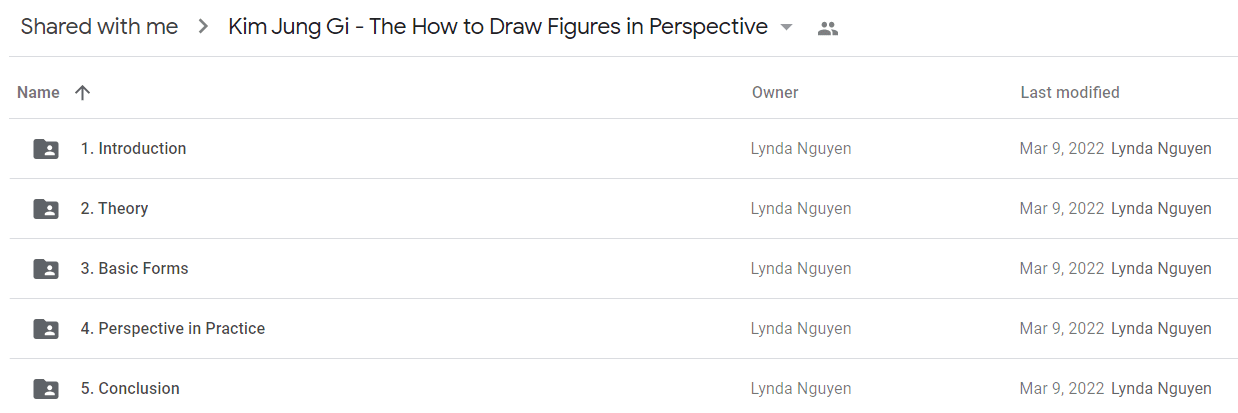
Task: Expand the folder title dropdown arrow
Action: coord(786,27)
